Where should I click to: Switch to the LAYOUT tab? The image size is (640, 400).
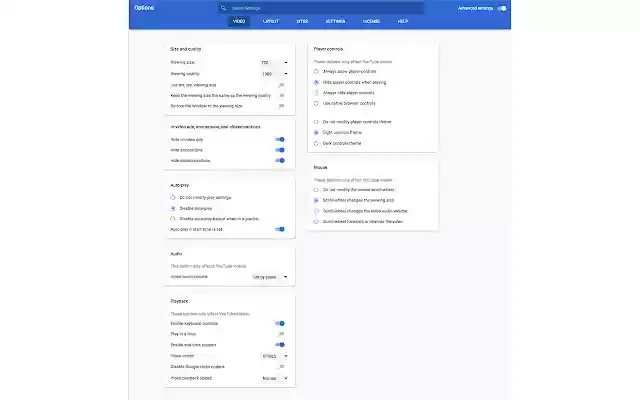(271, 21)
